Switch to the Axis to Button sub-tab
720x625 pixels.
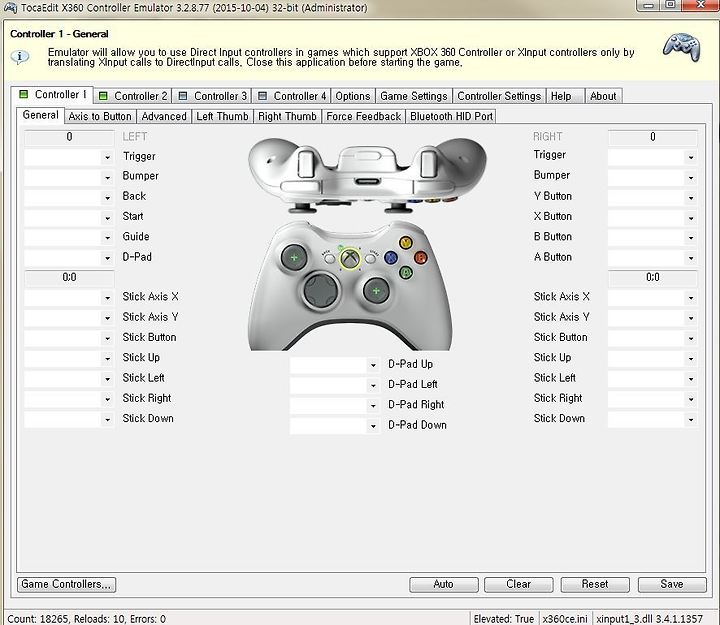pyautogui.click(x=100, y=117)
